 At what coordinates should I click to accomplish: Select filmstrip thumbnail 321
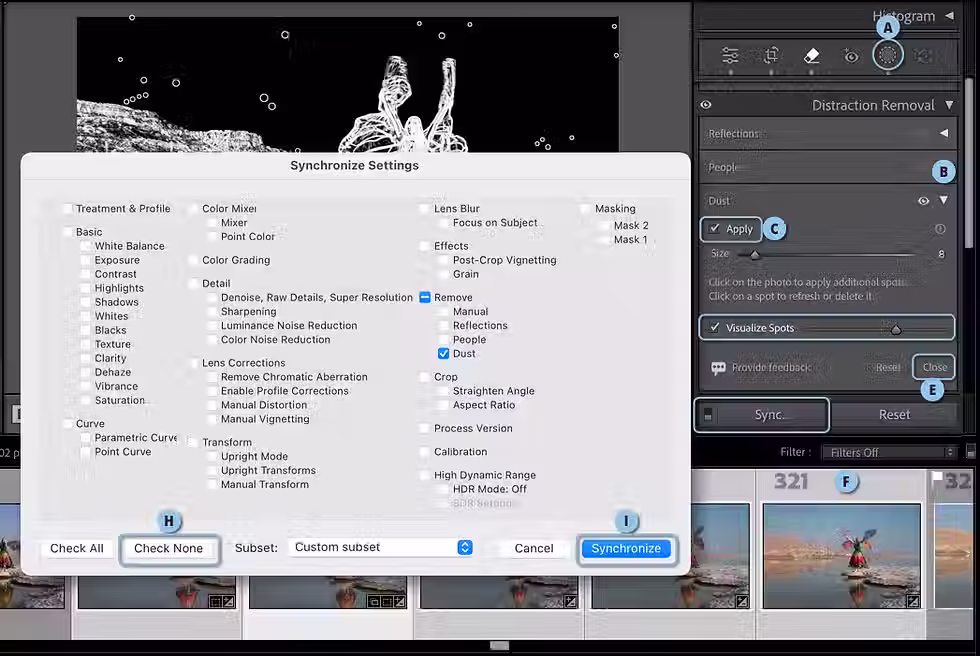click(842, 556)
